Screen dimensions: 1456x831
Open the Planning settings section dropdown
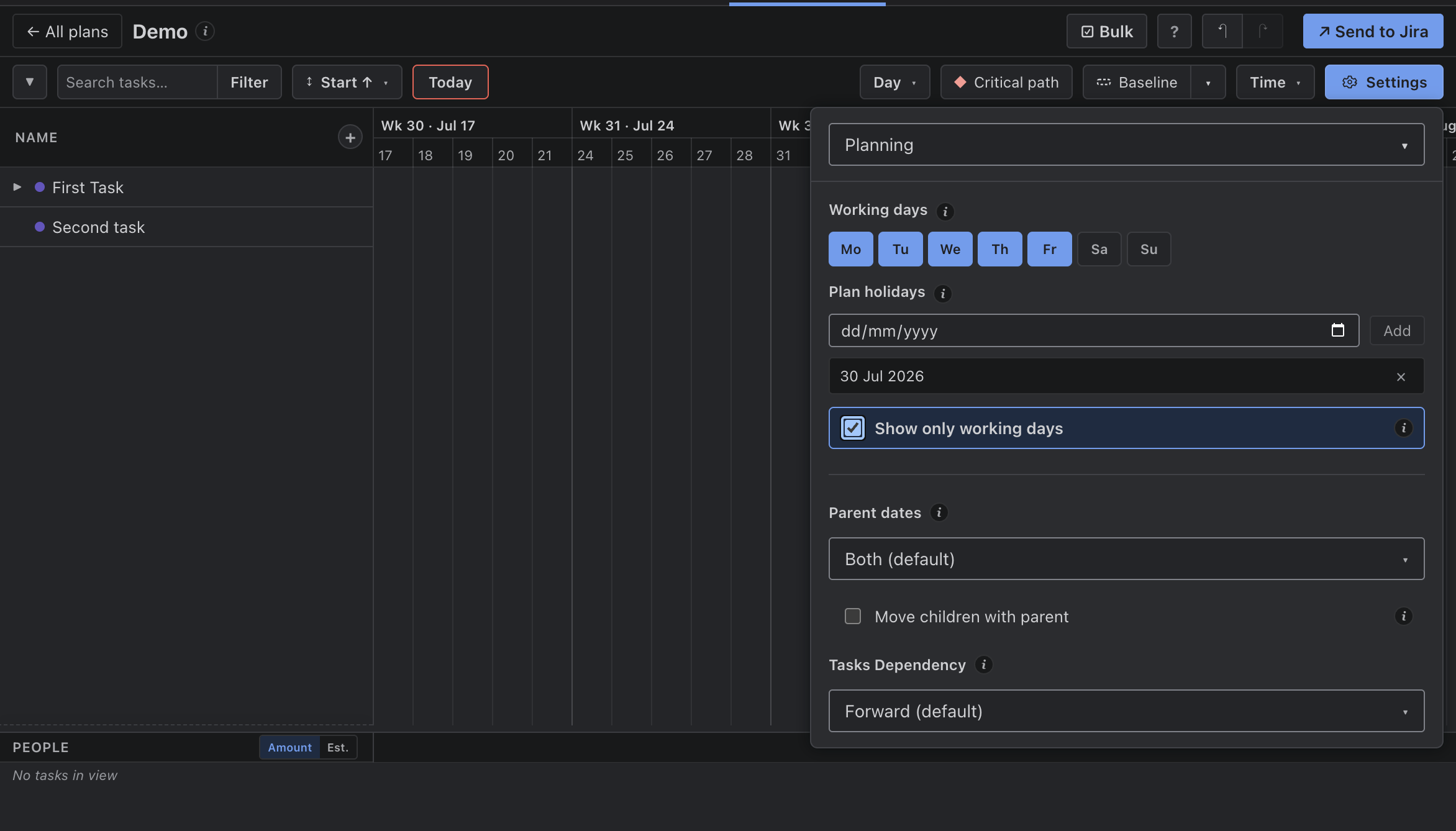1126,145
